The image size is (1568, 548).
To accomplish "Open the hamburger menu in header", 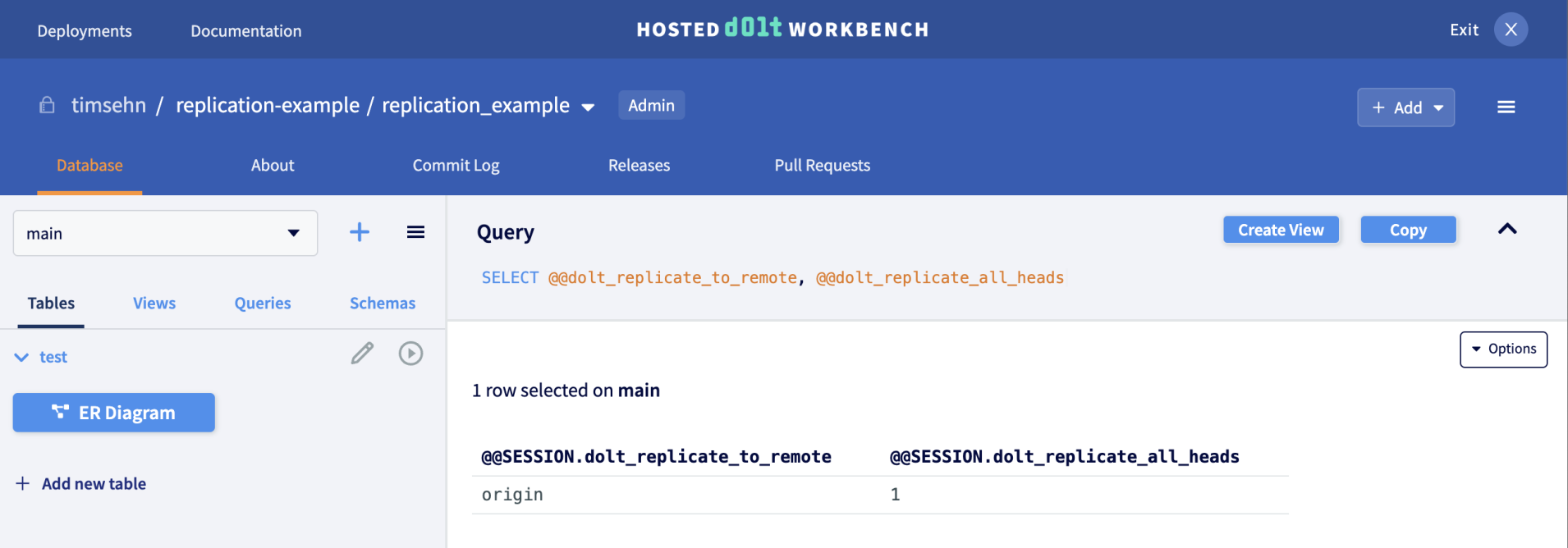I will coord(1506,107).
